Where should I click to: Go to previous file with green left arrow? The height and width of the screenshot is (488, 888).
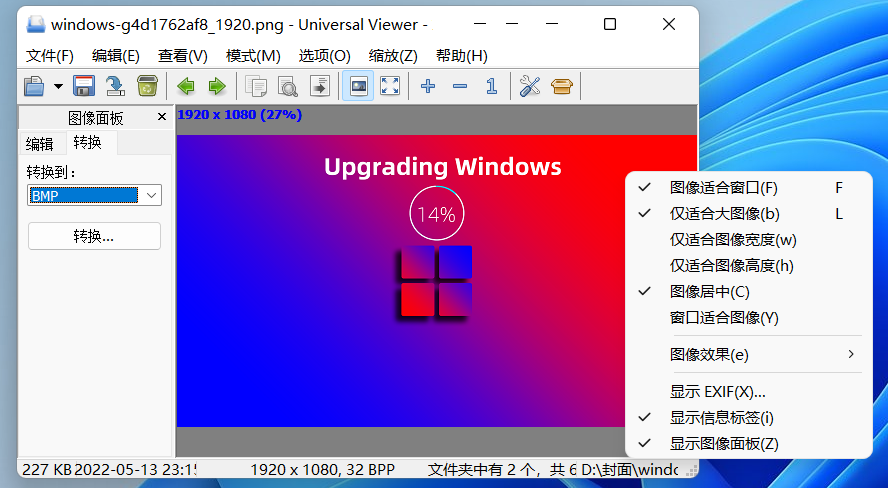click(186, 86)
